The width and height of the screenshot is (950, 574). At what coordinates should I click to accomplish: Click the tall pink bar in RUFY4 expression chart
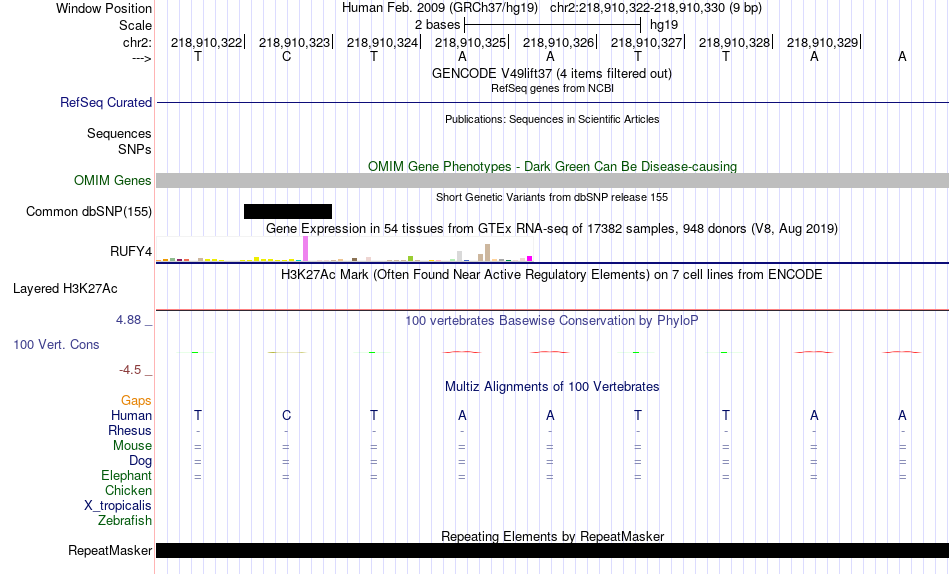[305, 249]
